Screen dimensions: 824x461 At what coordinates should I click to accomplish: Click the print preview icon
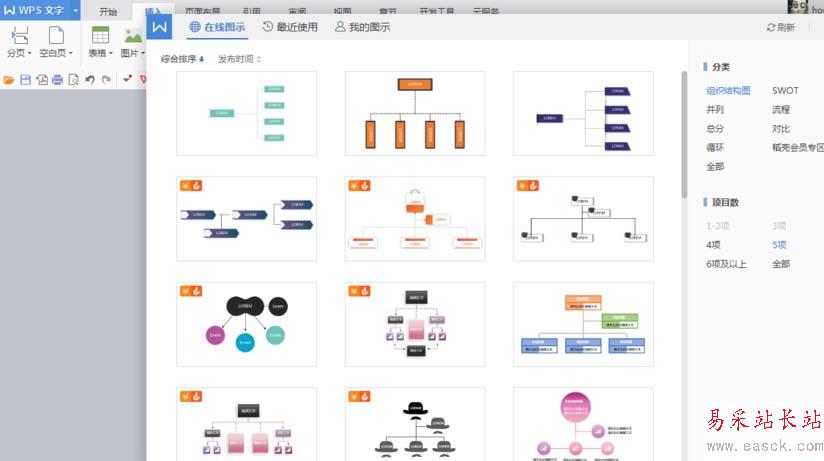coord(74,80)
